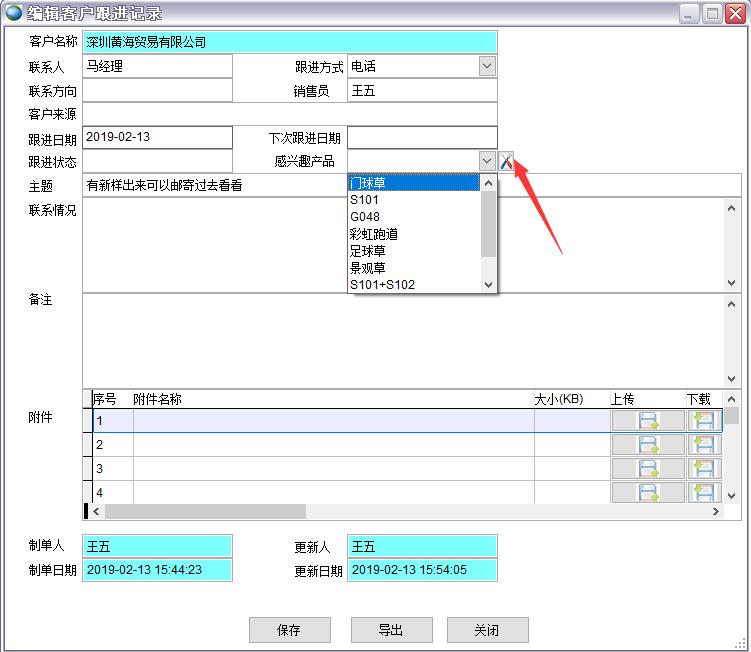
Task: Select 景观草 from product list
Action: tap(414, 268)
